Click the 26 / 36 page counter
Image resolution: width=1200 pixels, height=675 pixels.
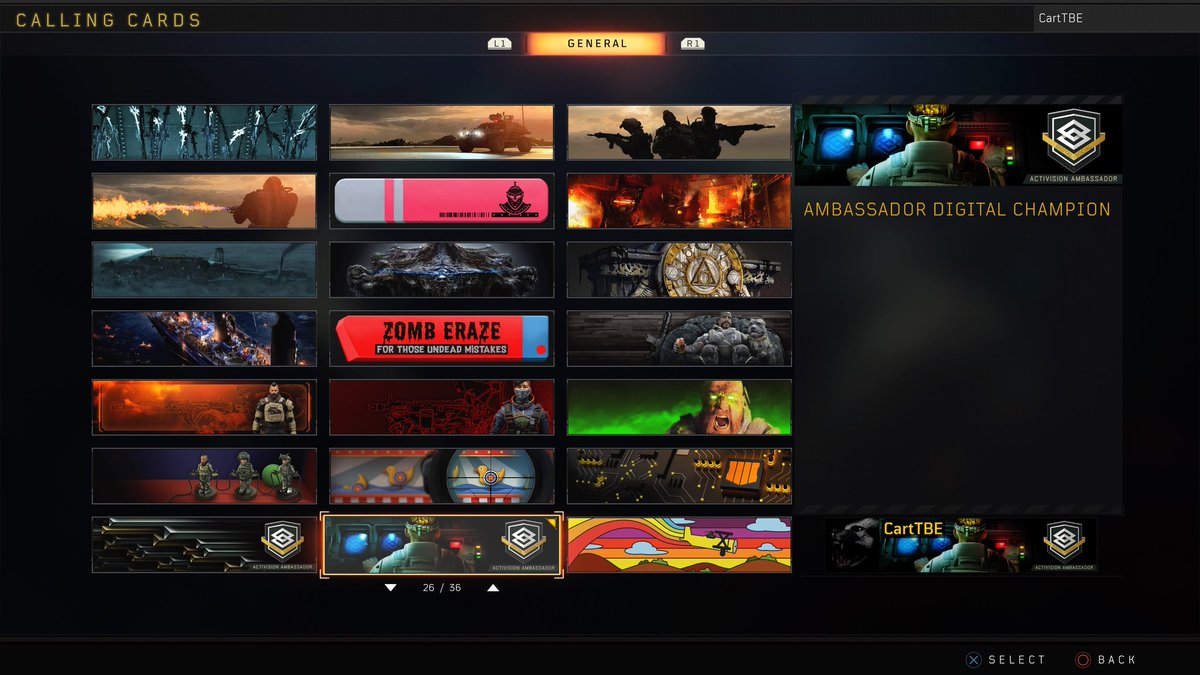click(442, 588)
